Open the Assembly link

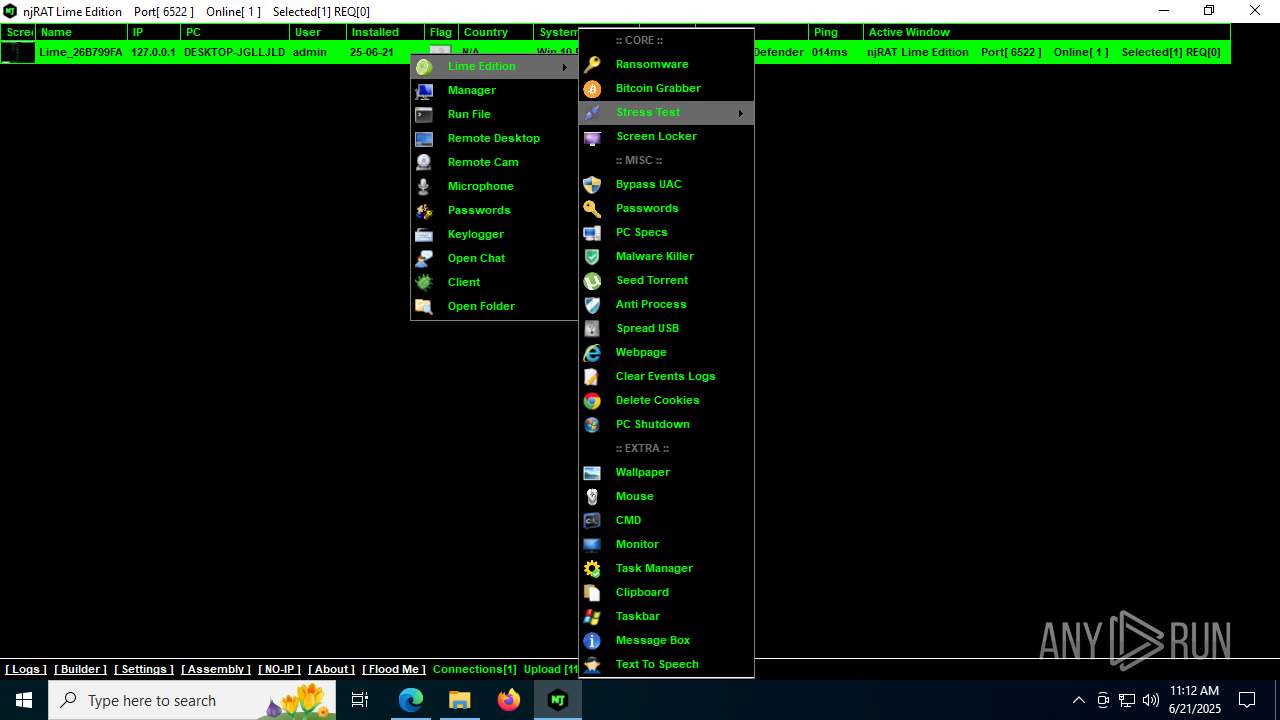point(216,669)
